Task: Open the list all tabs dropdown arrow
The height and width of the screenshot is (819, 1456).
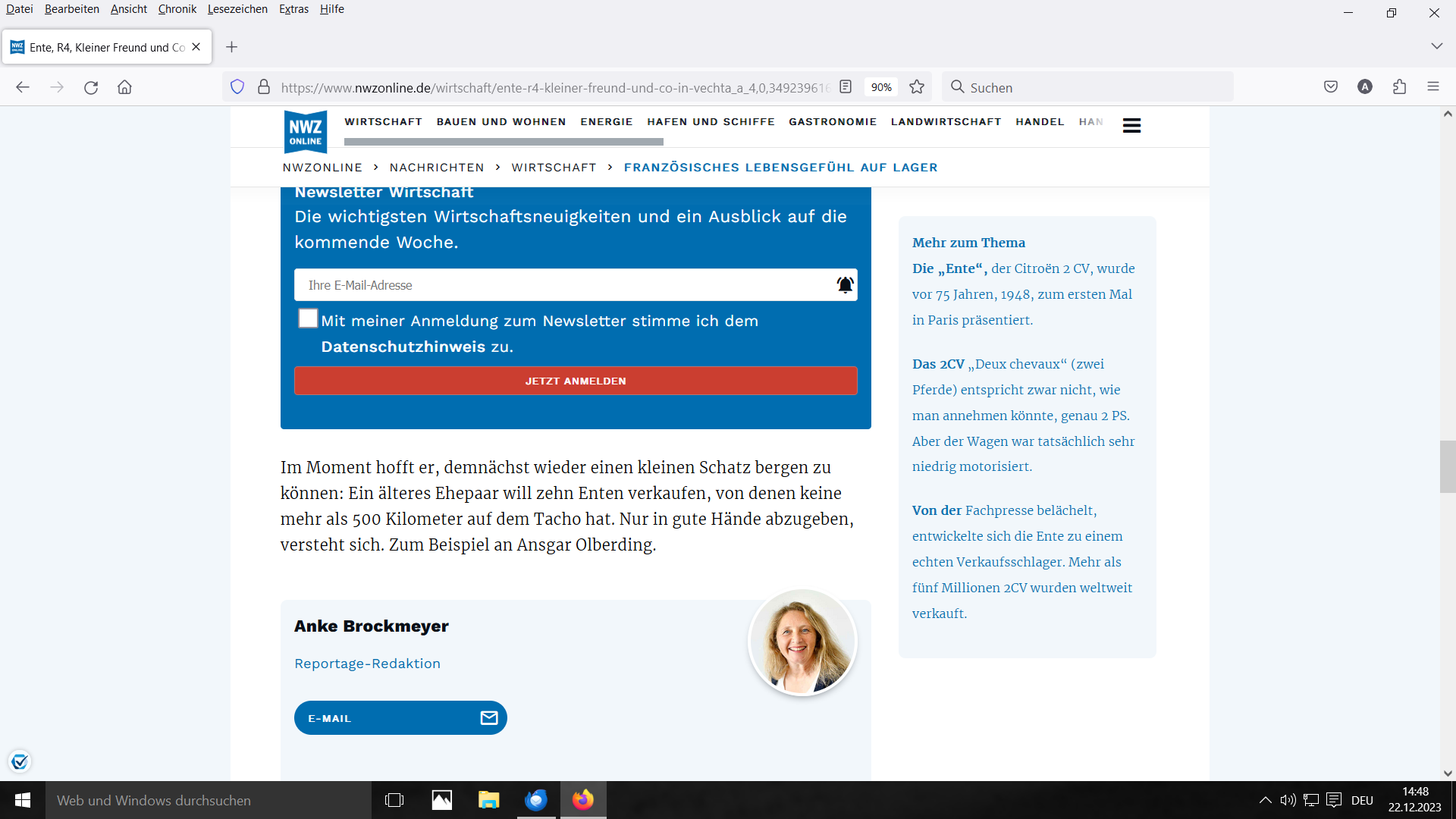Action: click(1436, 46)
